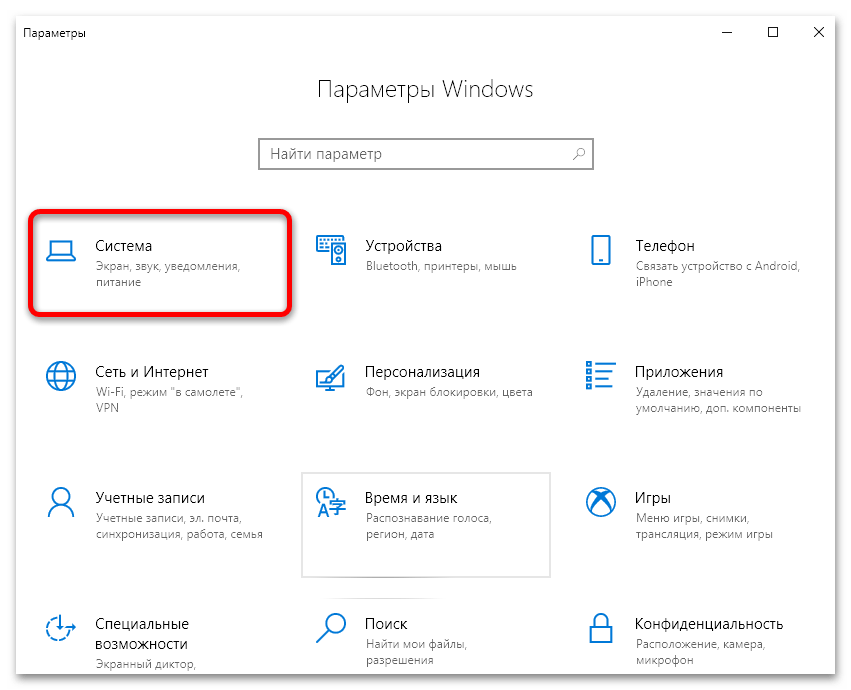Open the Конфиденциальность padlock icon

pos(601,628)
